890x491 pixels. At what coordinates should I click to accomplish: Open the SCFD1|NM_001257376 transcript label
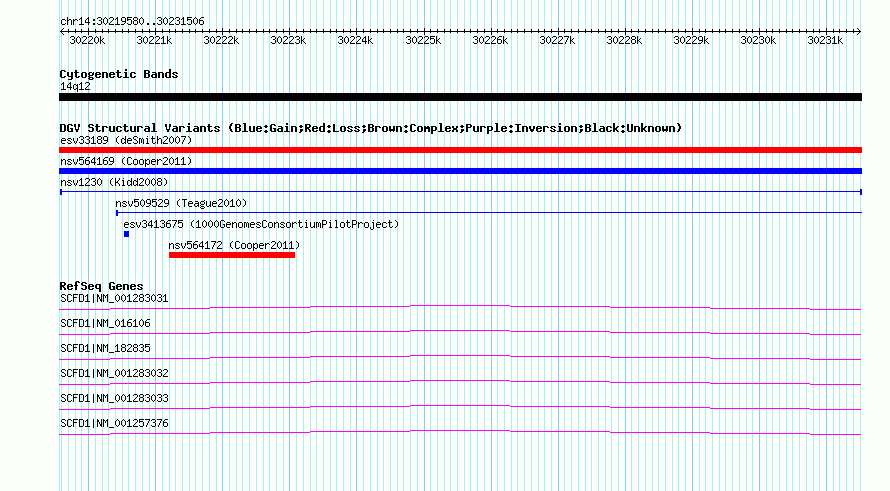click(x=114, y=423)
